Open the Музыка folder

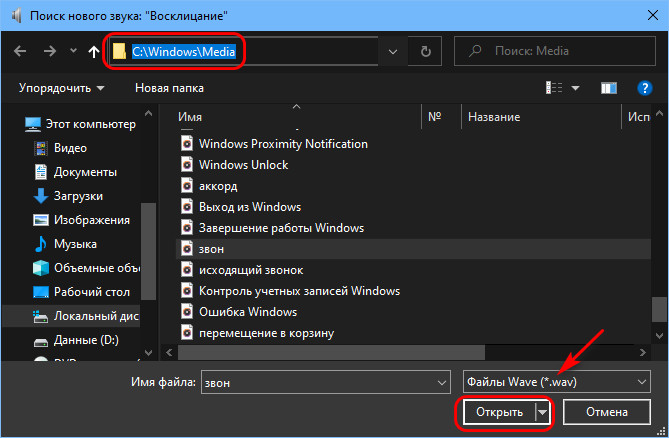(65, 244)
